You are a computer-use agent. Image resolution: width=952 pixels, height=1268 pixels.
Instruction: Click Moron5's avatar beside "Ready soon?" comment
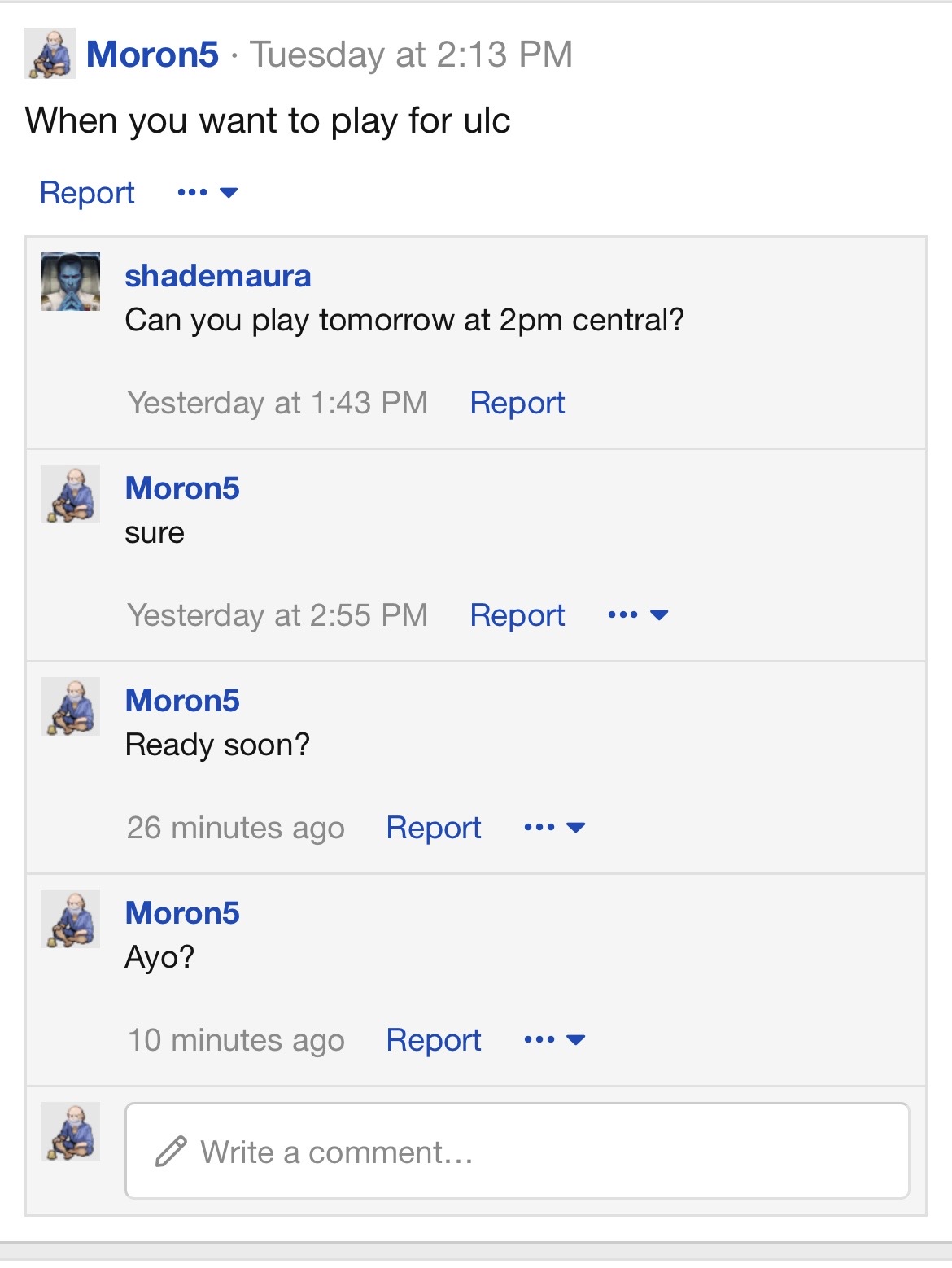tap(71, 706)
